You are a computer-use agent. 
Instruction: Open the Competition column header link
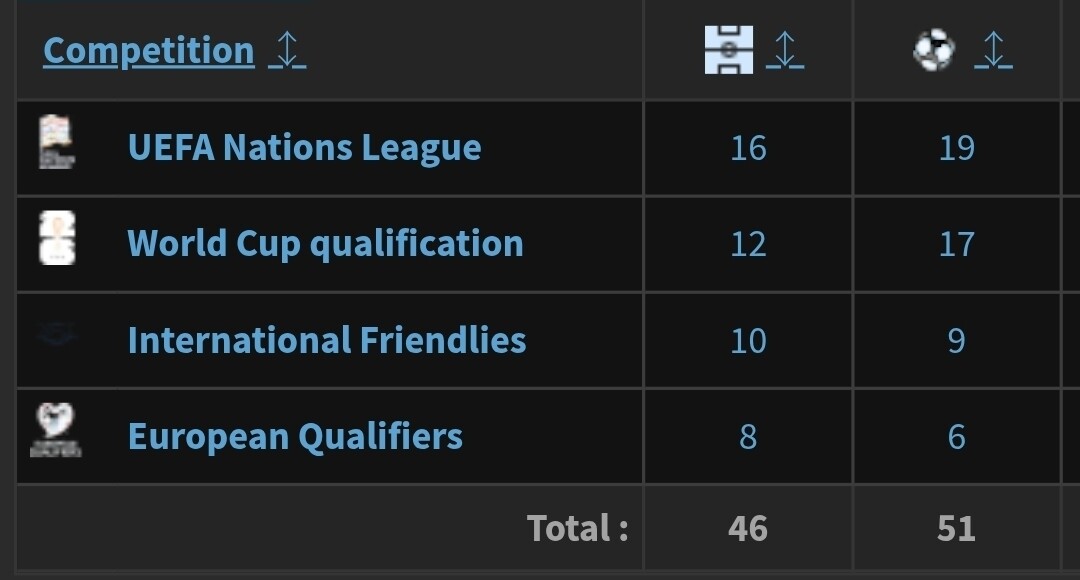tap(149, 50)
